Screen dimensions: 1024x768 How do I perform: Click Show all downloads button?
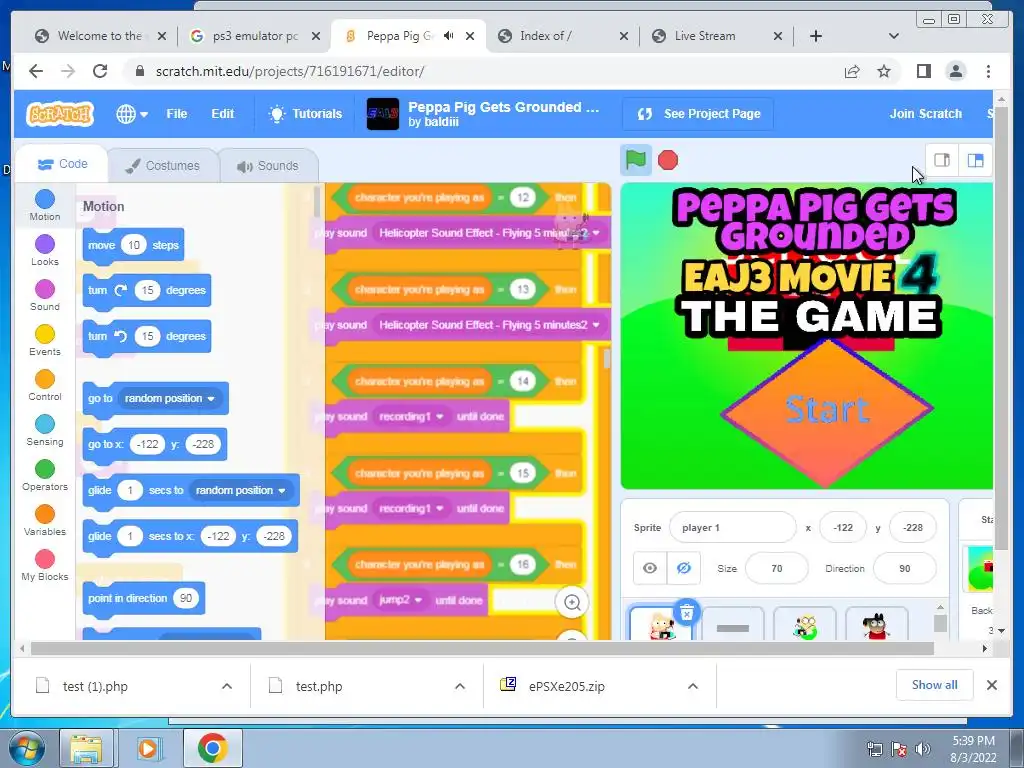click(x=935, y=684)
